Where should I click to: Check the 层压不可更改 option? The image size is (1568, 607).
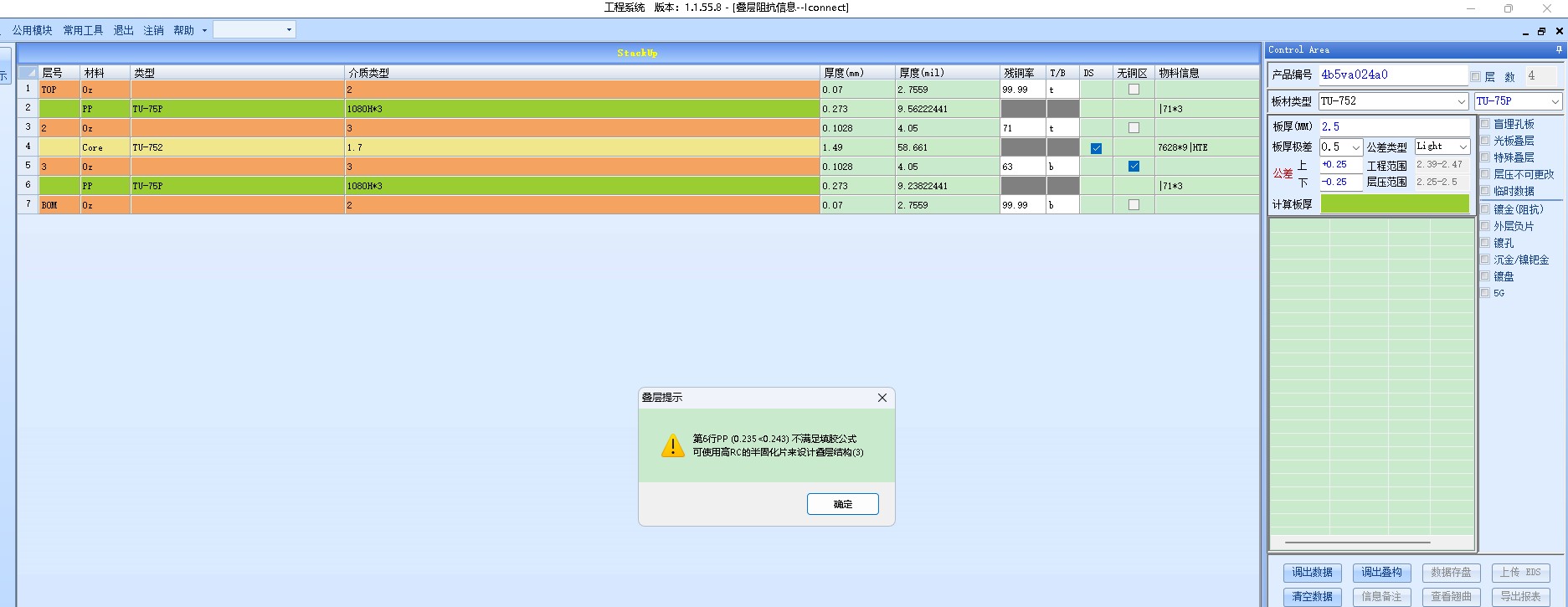pos(1485,174)
